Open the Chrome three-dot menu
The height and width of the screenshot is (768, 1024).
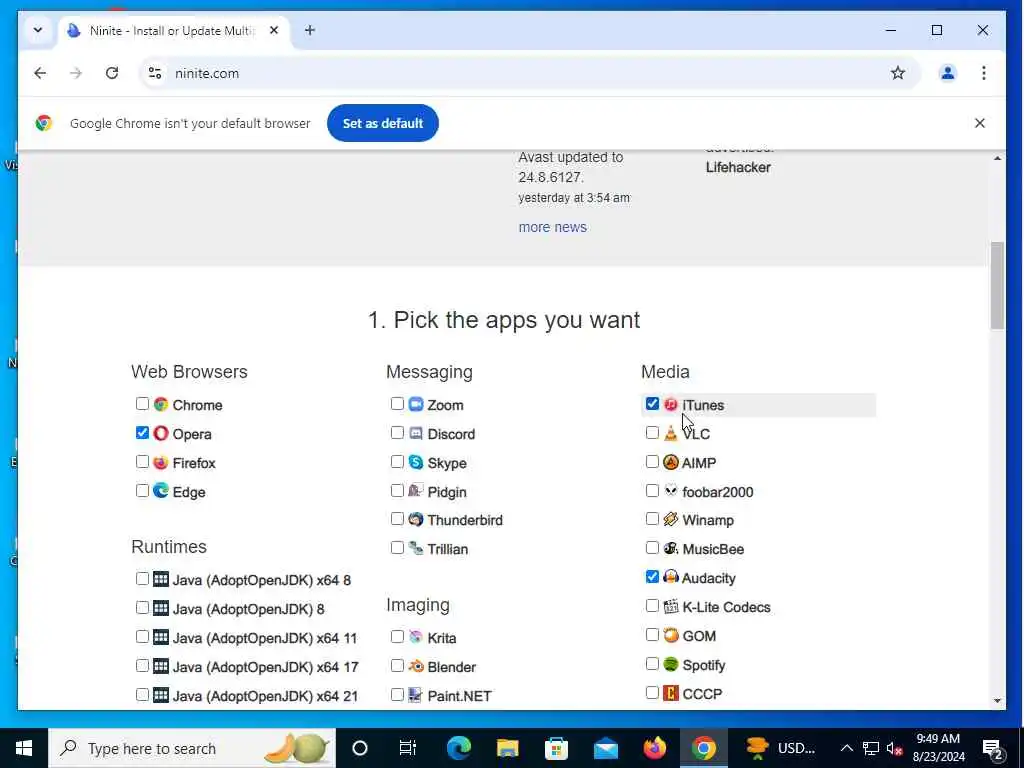tap(984, 73)
